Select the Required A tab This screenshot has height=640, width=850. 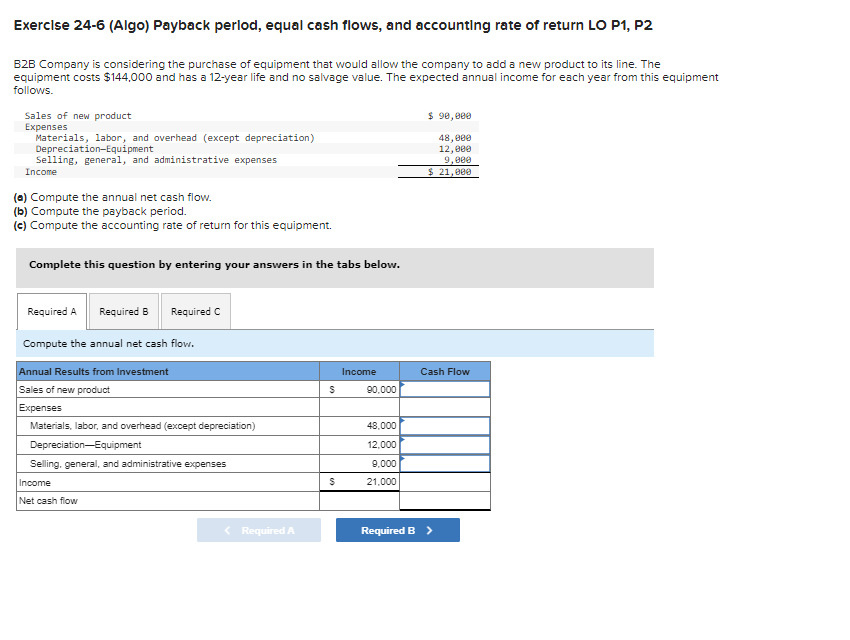[51, 311]
